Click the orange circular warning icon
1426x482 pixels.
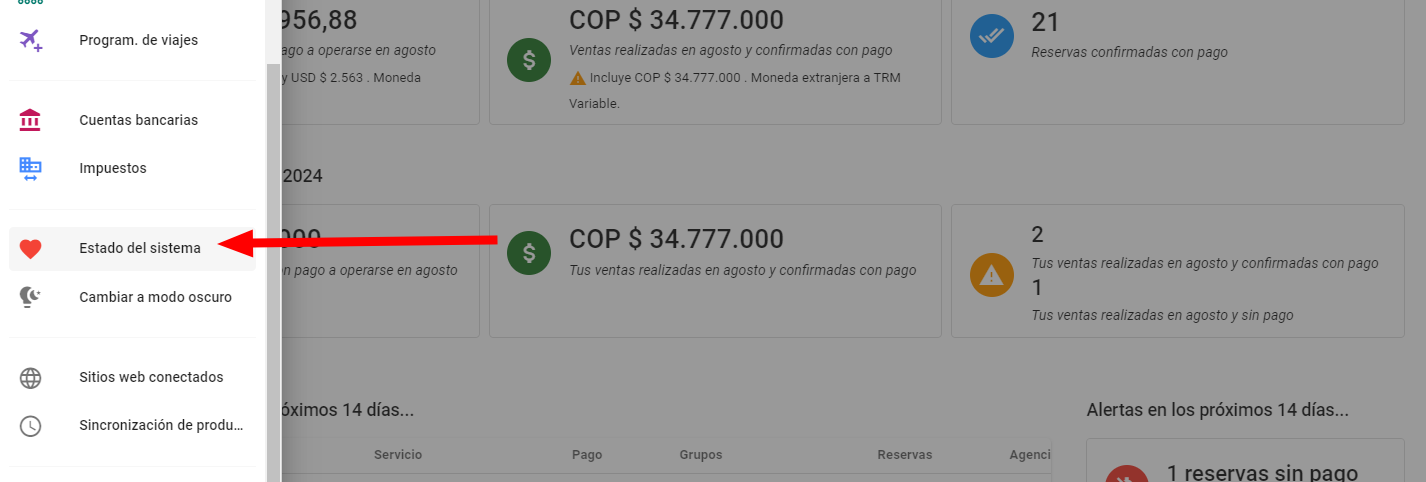point(992,275)
